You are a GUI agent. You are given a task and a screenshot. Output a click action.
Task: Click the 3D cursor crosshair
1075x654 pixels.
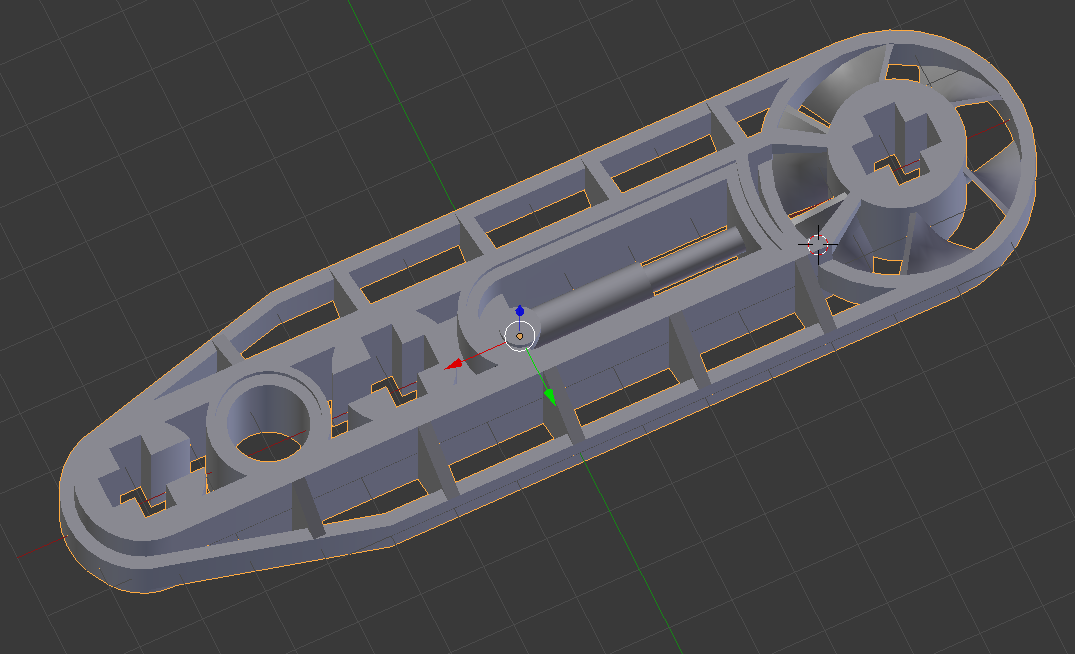click(x=817, y=244)
